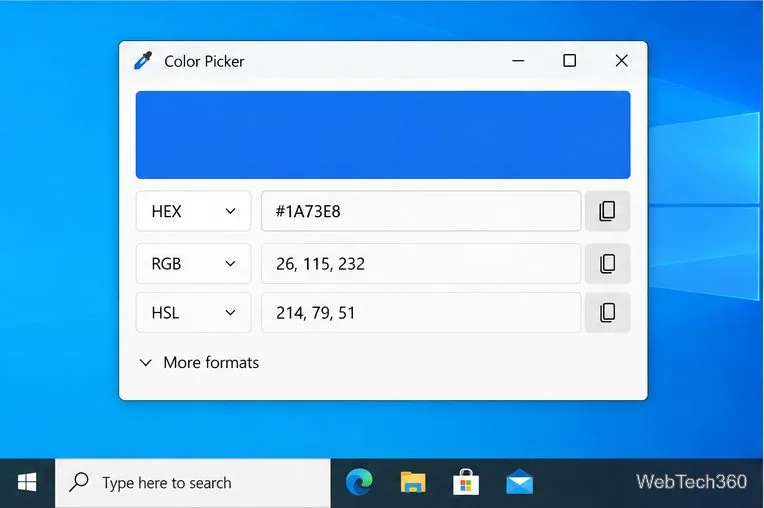Viewport: 764px width, 508px height.
Task: Click the Color Picker eyedropper app icon
Action: [143, 61]
